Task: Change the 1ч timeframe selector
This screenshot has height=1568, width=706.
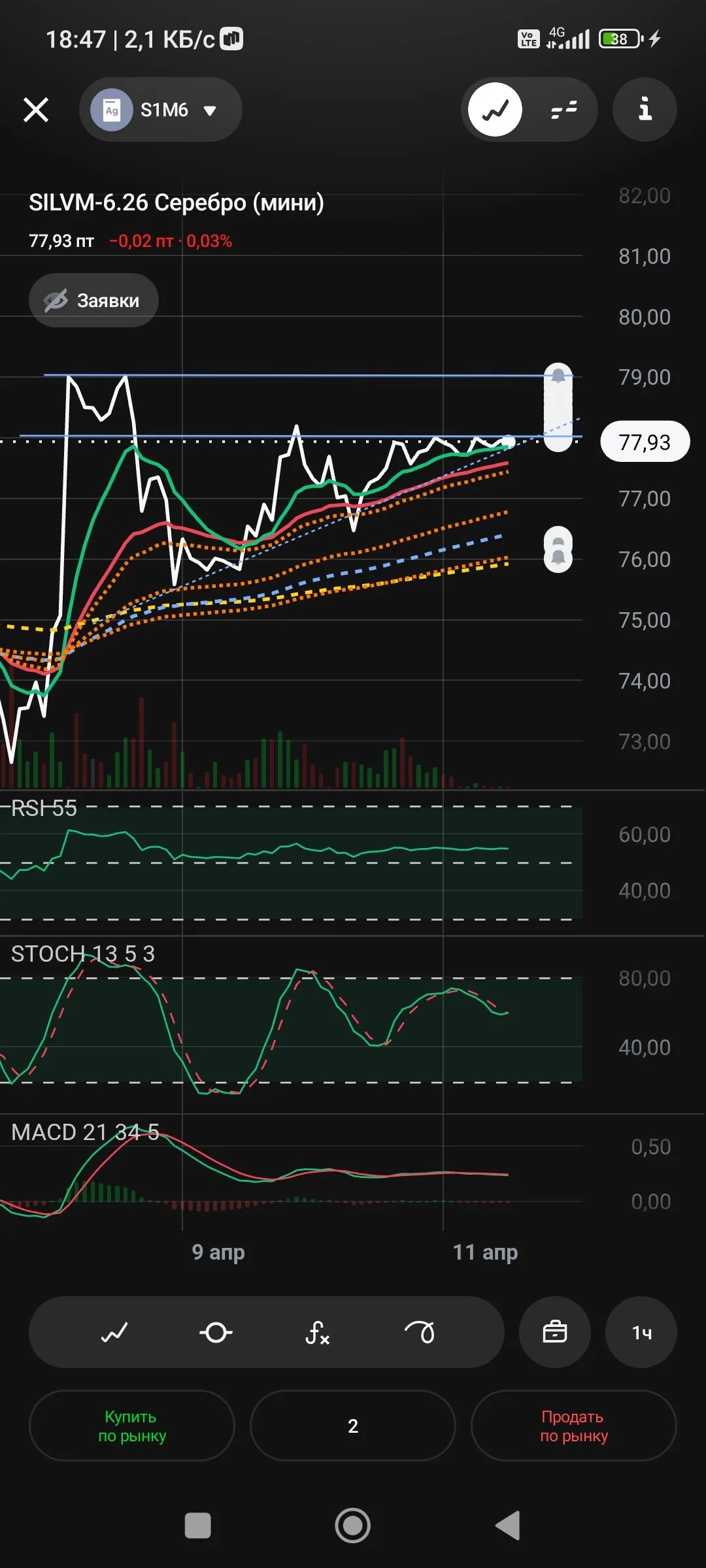Action: pyautogui.click(x=641, y=1332)
